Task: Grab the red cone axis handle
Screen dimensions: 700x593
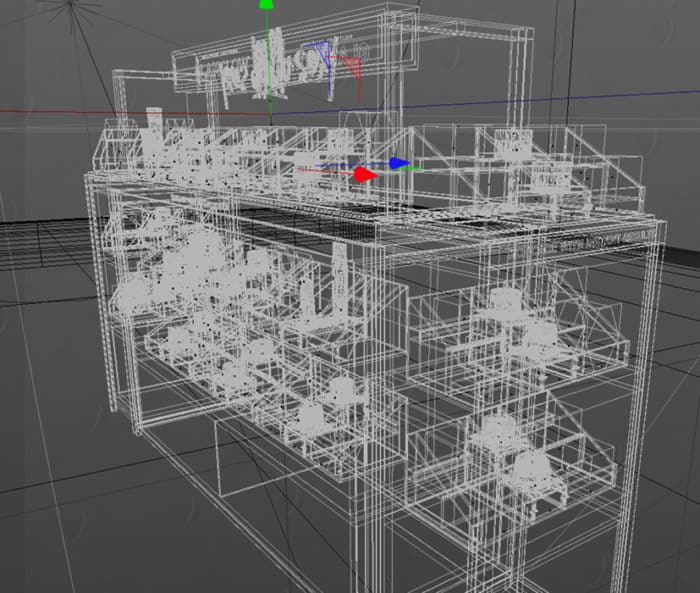Action: [365, 174]
